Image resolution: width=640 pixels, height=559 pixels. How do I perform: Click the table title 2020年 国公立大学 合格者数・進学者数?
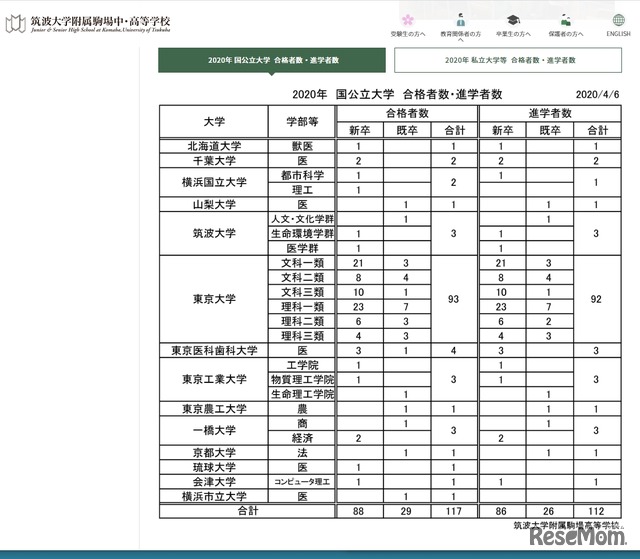click(397, 94)
